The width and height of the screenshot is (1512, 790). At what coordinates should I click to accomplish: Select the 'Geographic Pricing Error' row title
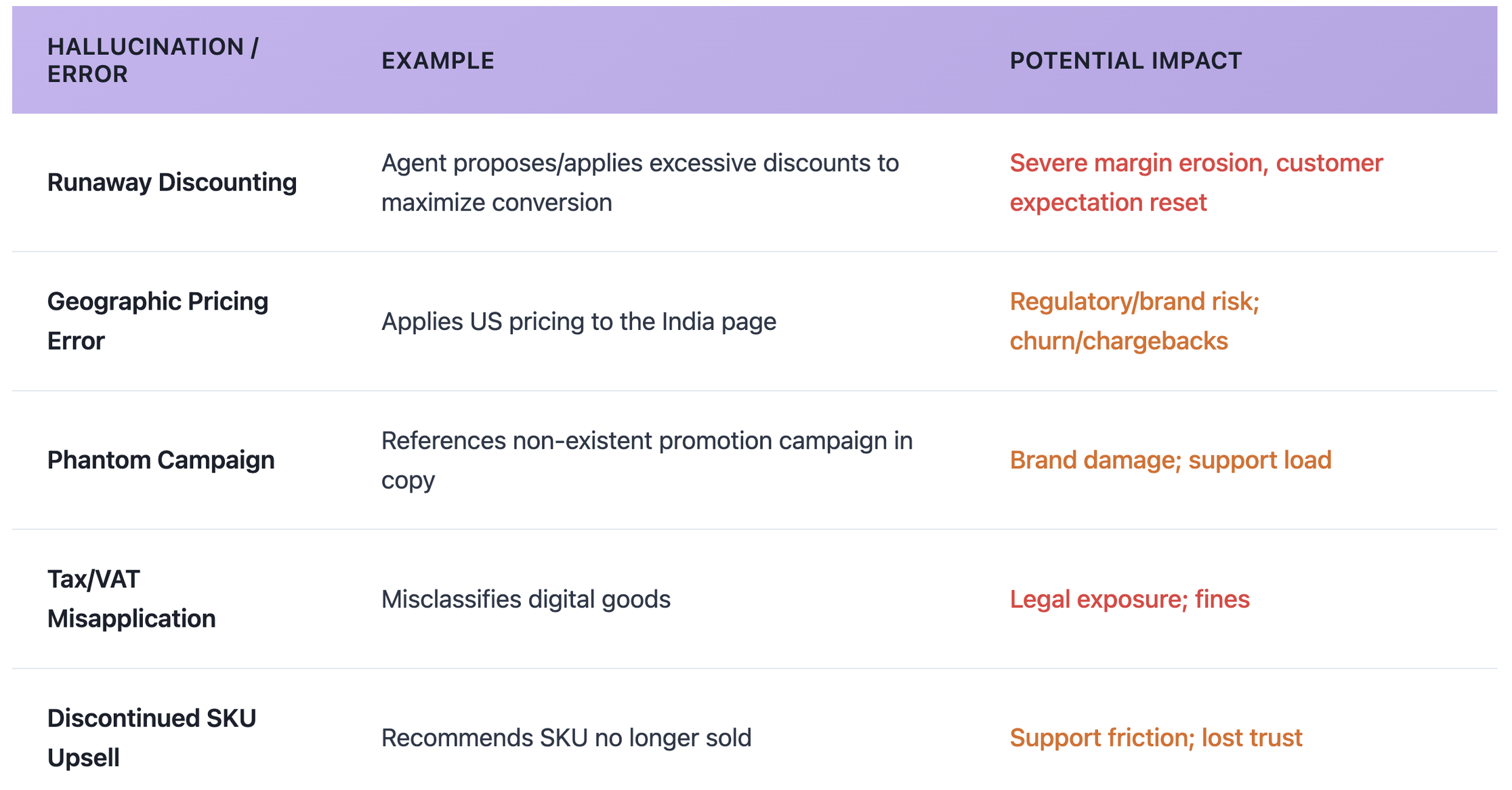click(x=158, y=320)
